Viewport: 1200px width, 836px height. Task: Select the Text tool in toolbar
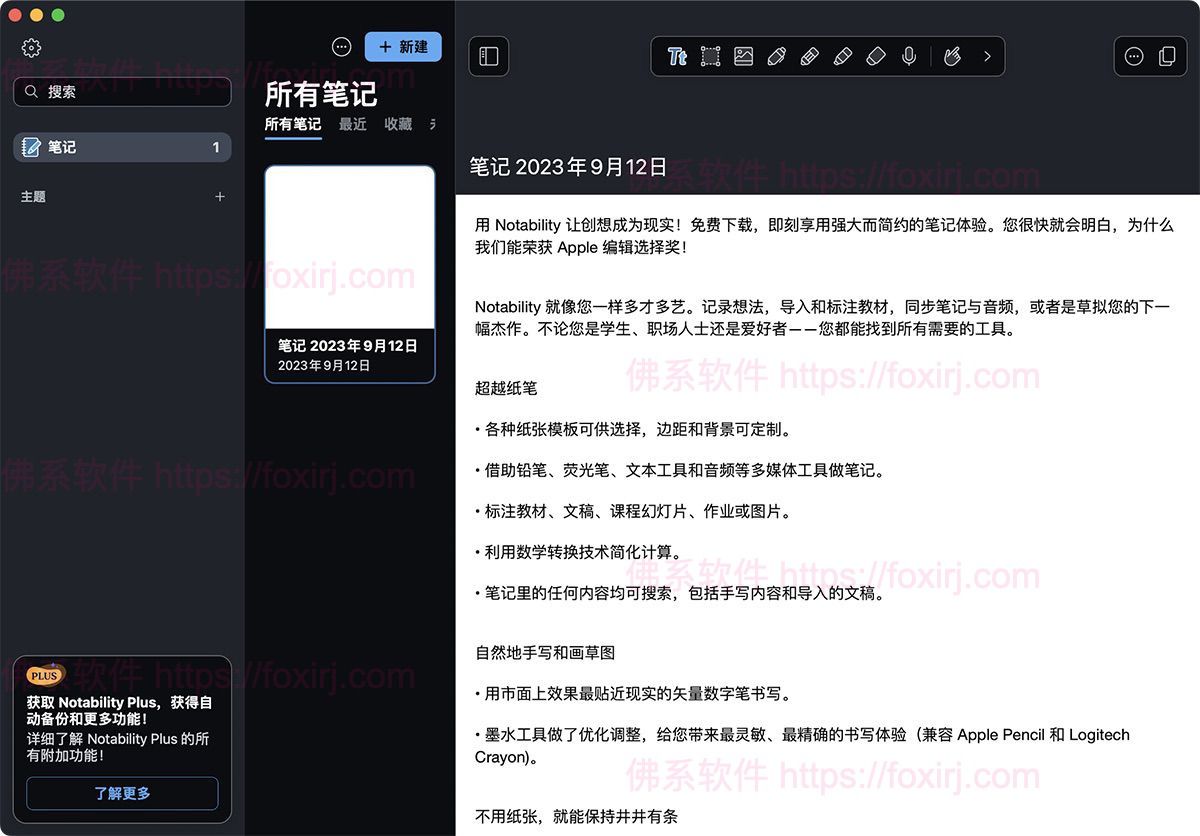677,57
